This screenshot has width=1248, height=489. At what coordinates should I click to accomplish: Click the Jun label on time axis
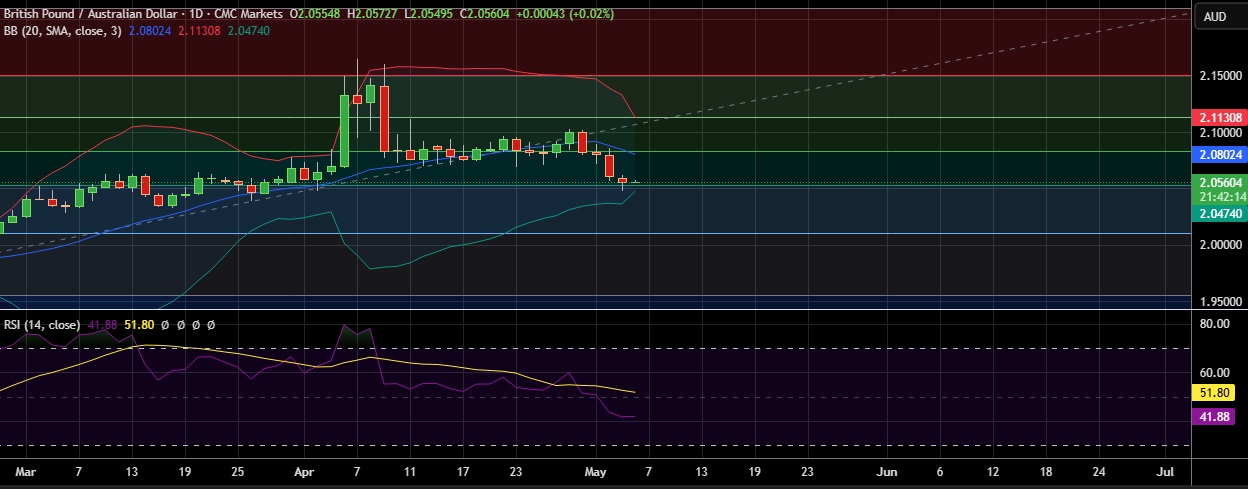(886, 470)
